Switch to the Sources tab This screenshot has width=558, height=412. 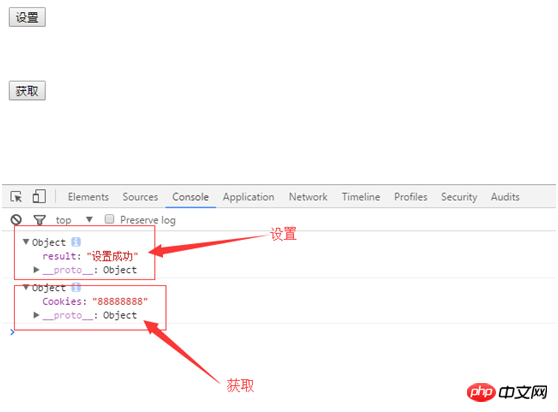click(x=140, y=197)
